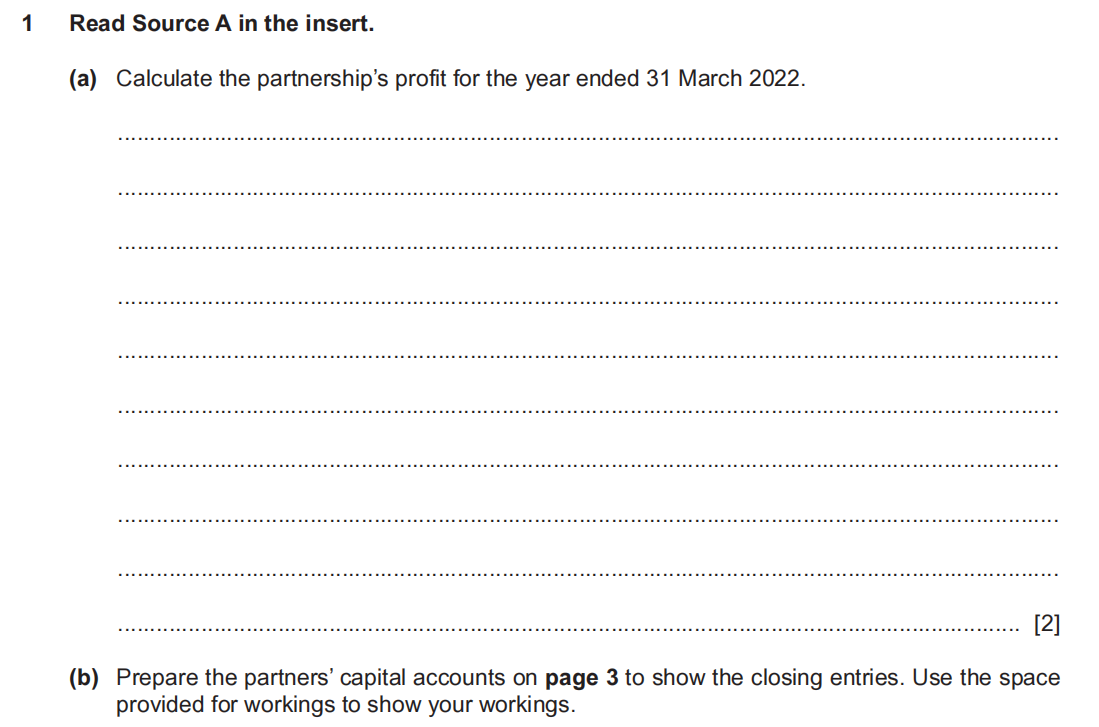Screen dimensions: 1099x727
Task: Click the (b) part label
Action: (x=84, y=678)
